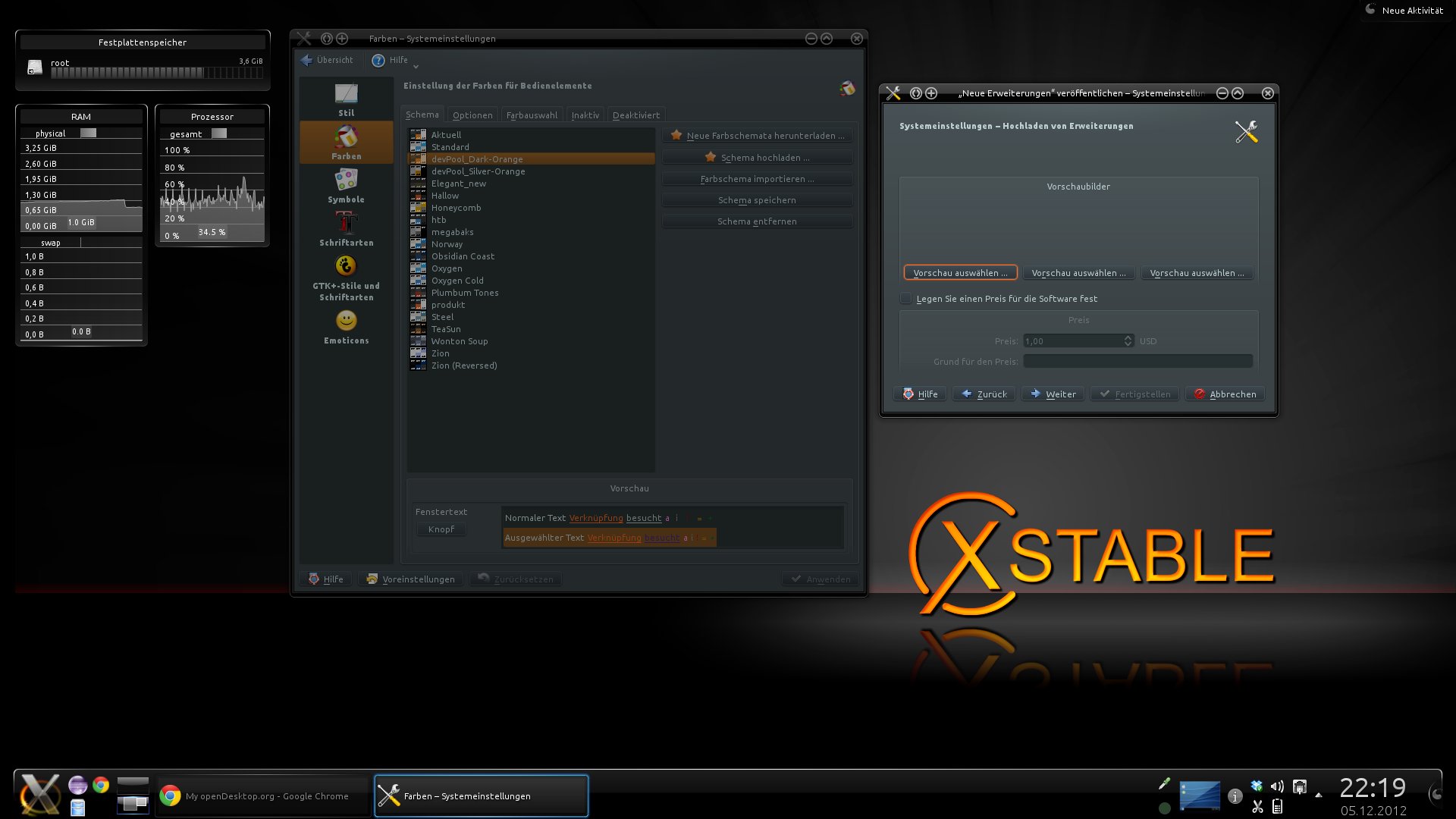Click the 22:19 panel clock
1456x819 pixels.
click(x=1373, y=788)
